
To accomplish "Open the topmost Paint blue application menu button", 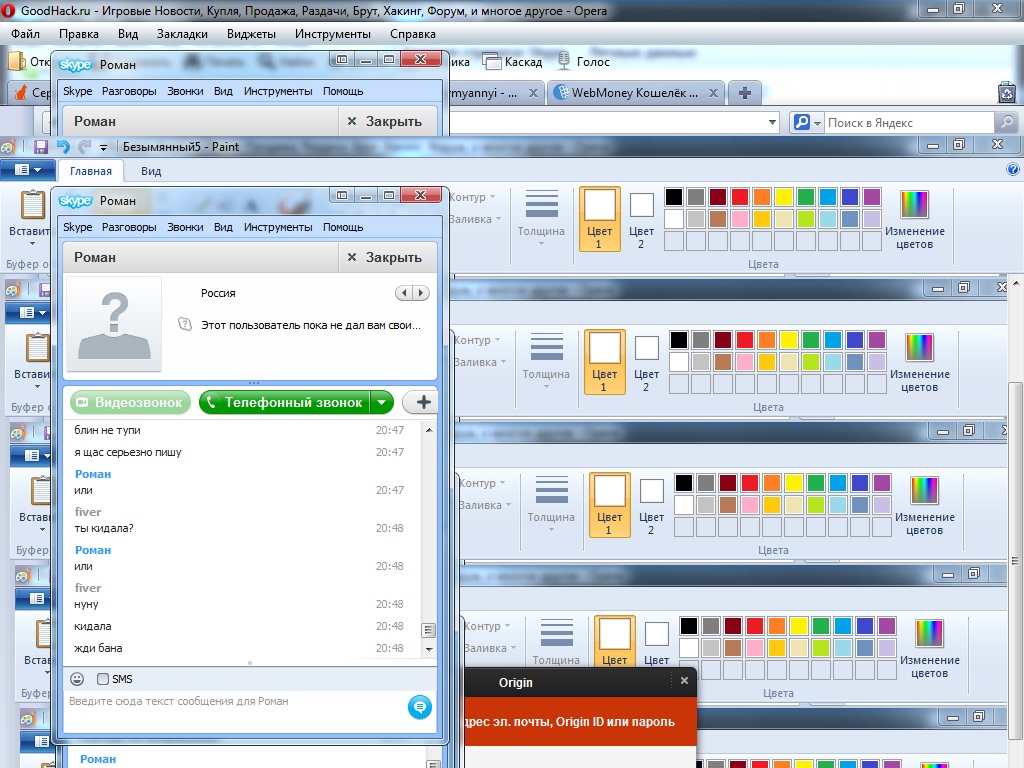I will click(x=27, y=170).
